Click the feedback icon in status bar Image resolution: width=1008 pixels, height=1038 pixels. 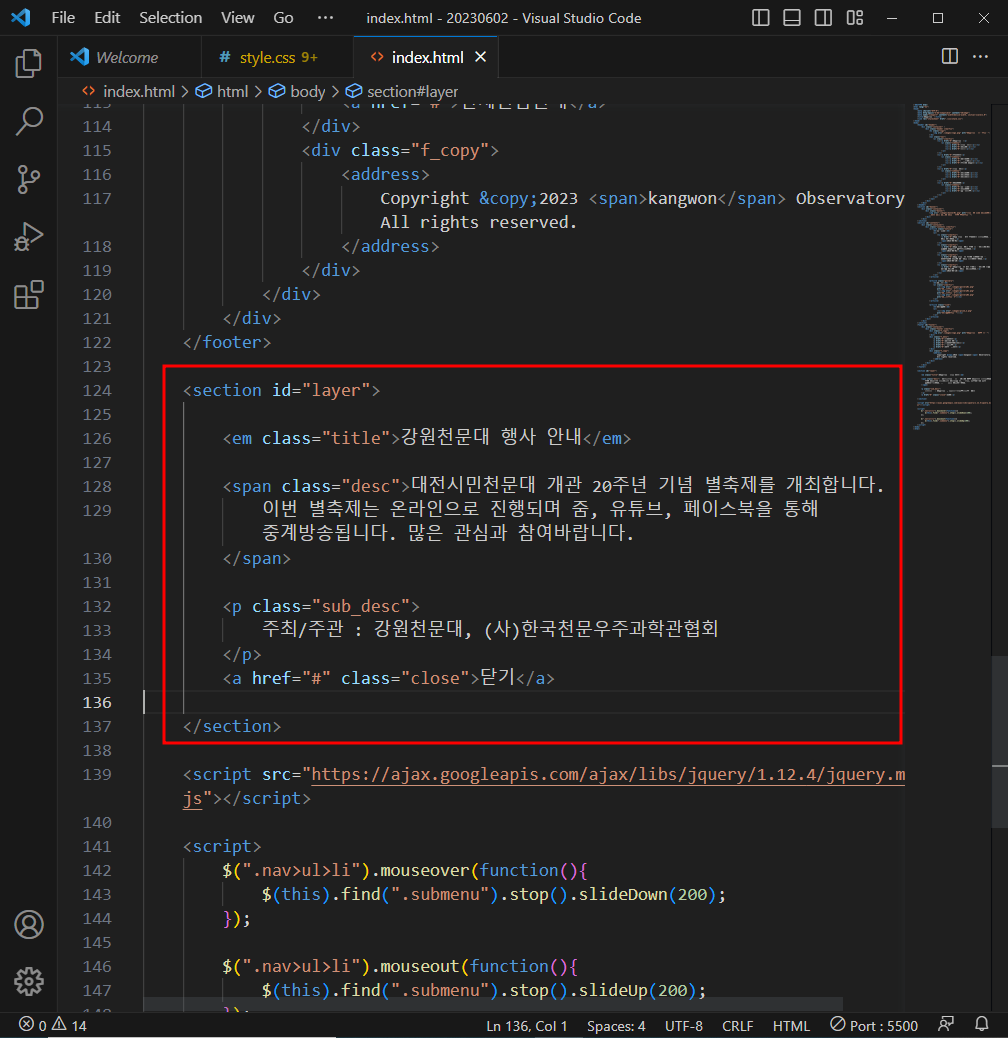tap(946, 1024)
